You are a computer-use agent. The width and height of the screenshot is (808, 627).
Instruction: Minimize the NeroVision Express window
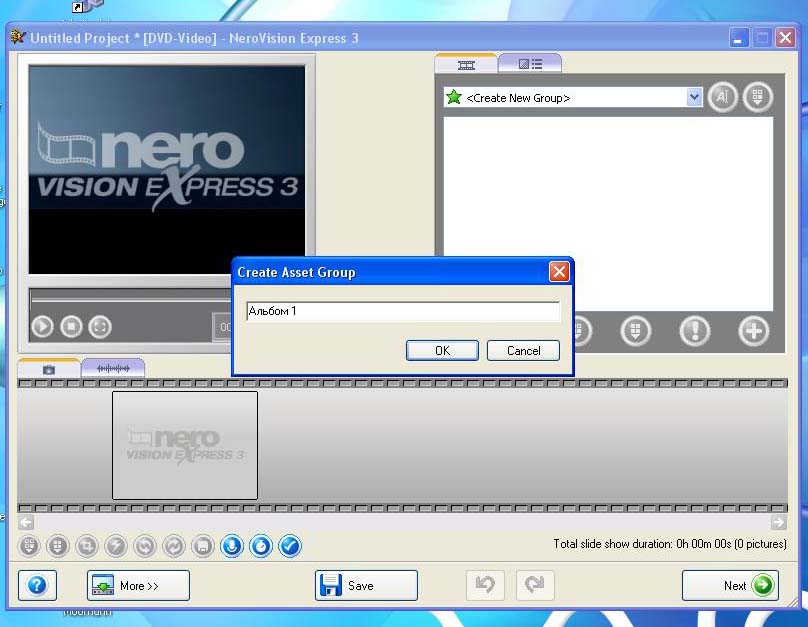click(738, 38)
